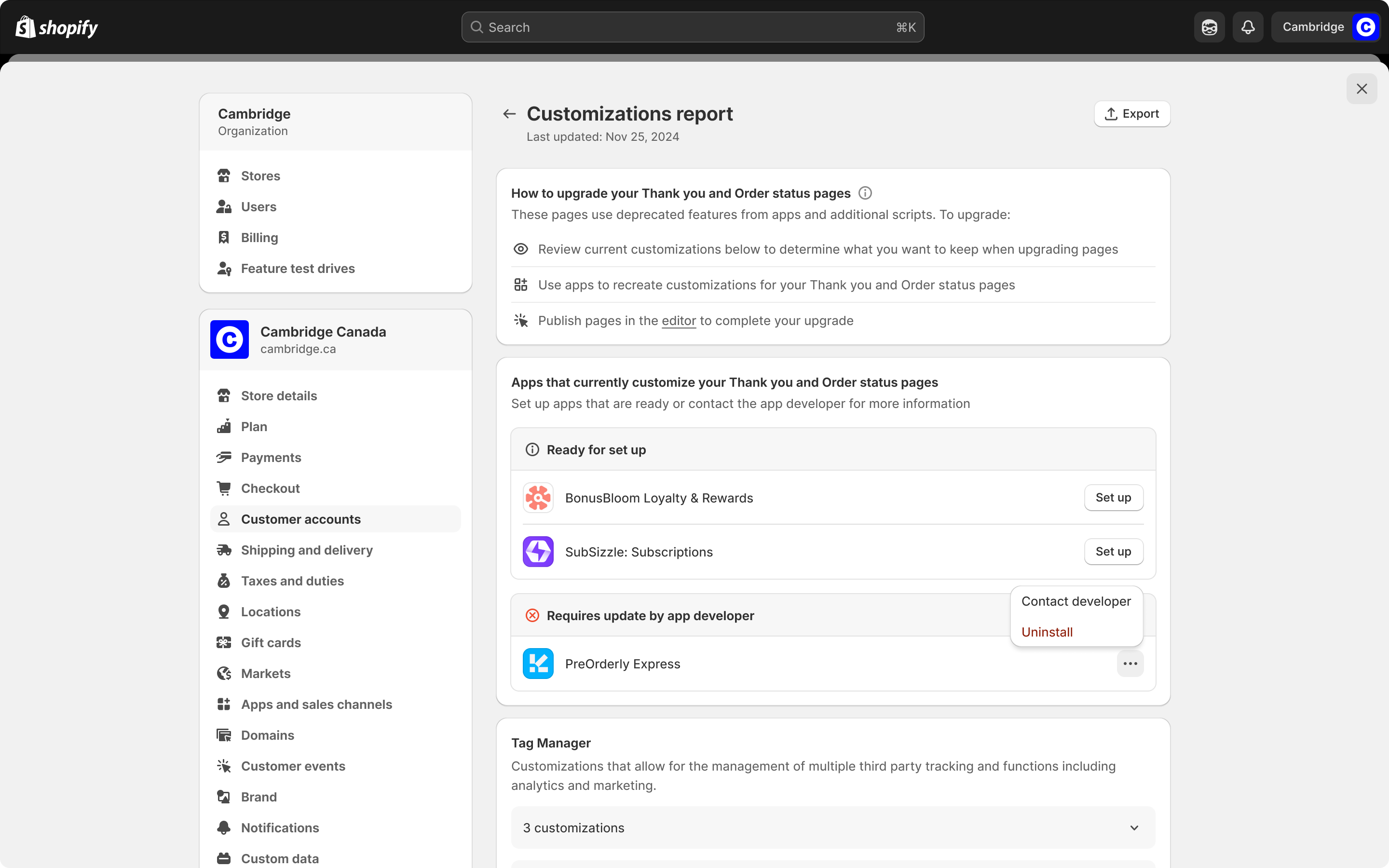Click the Shipping and delivery truck icon
Screen dimensions: 1389x868
pos(224,550)
